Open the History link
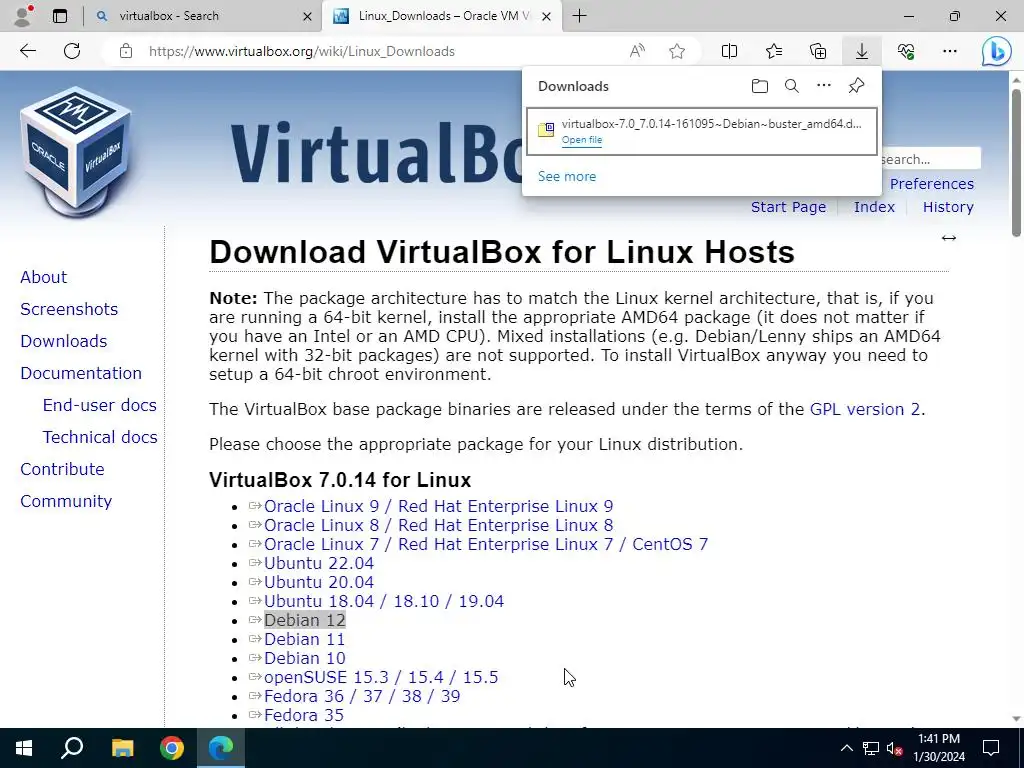 point(948,207)
